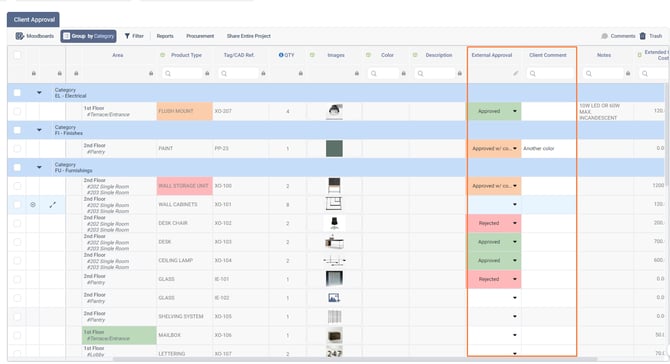Viewport: 670px width, 364px height.
Task: Click the expand icon on WALL CABINETS row
Action: [53, 205]
